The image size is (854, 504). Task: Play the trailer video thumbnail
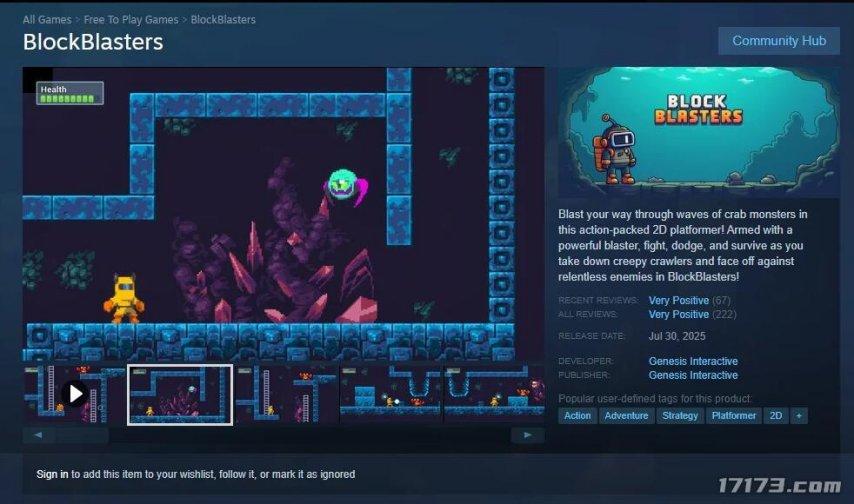74,393
